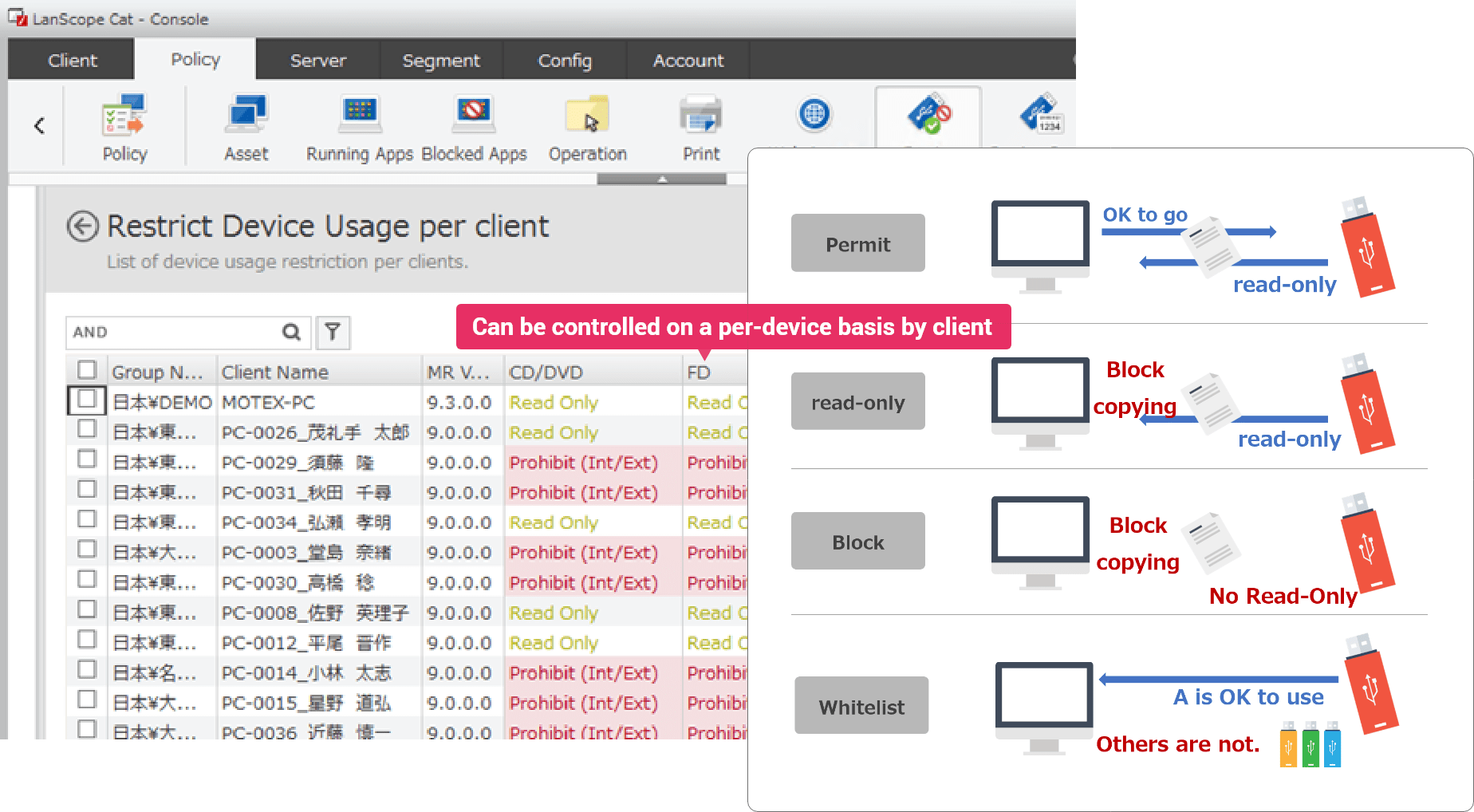Click the back arrow beside page title

pos(83,227)
